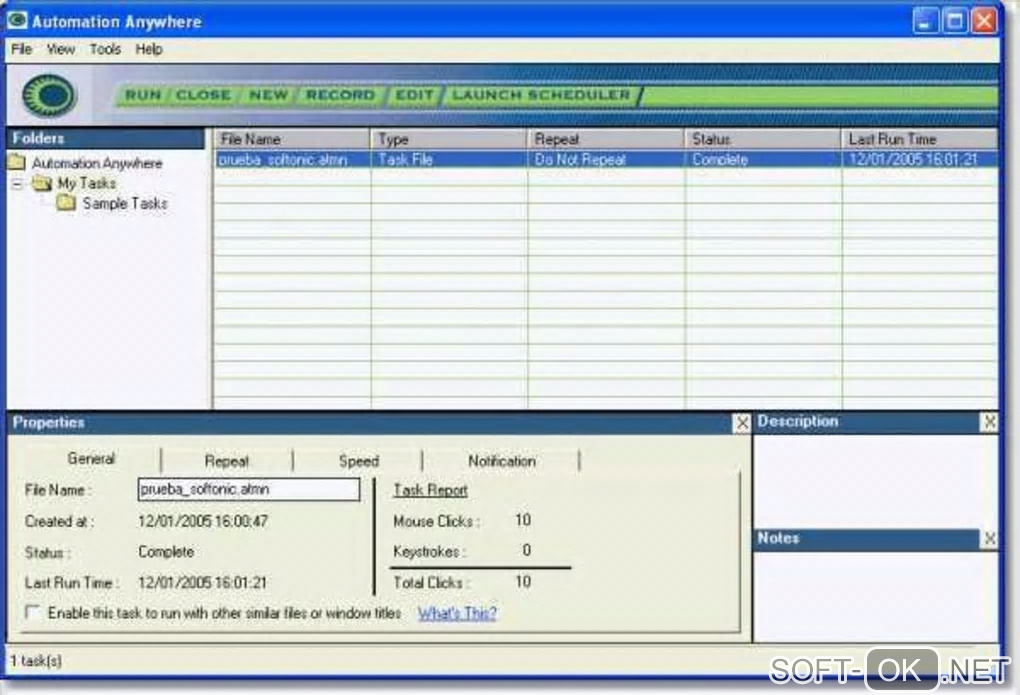Click inside the Description text area
The image size is (1020, 695).
click(875, 480)
